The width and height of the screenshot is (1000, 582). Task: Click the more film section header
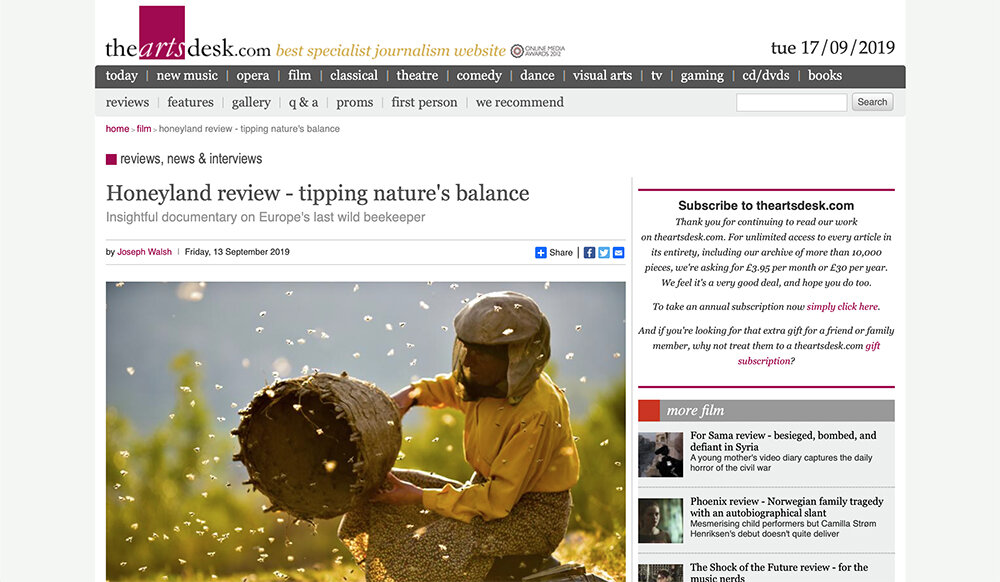click(766, 411)
